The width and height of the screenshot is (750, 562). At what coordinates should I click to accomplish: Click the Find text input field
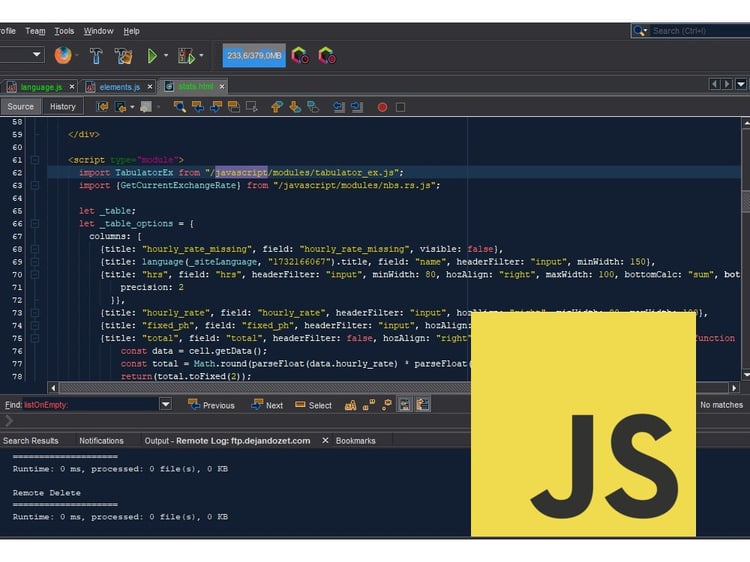point(90,405)
